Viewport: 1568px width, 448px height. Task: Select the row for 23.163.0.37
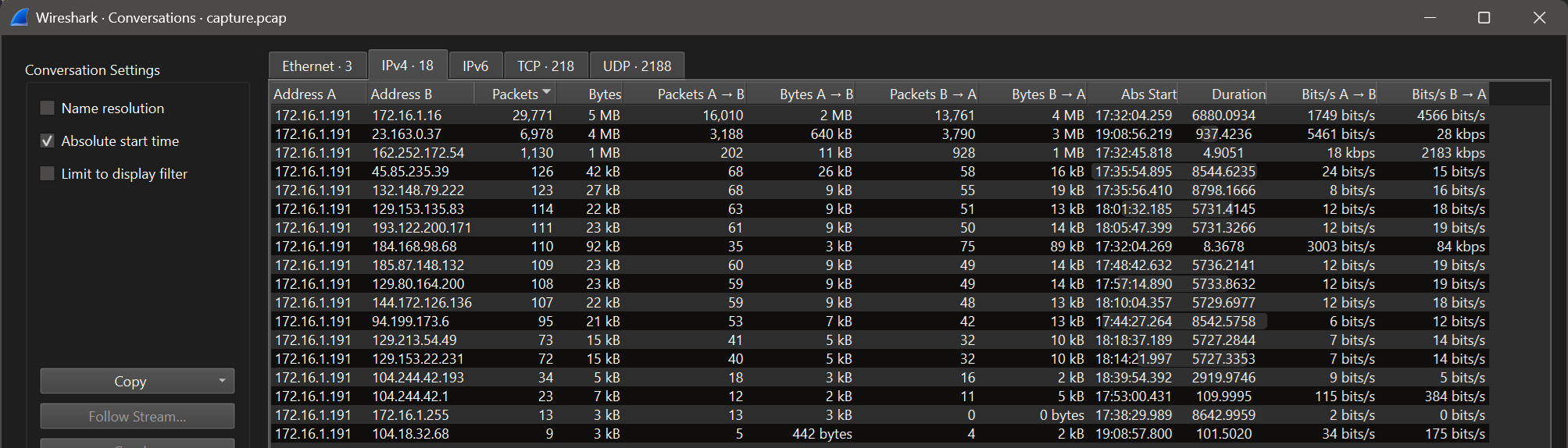point(879,133)
